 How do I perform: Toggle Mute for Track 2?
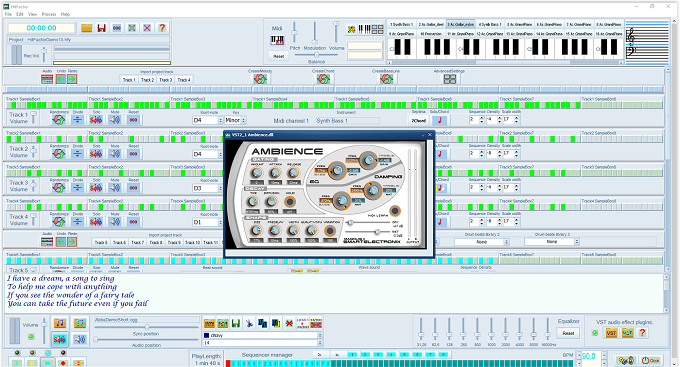[114, 154]
